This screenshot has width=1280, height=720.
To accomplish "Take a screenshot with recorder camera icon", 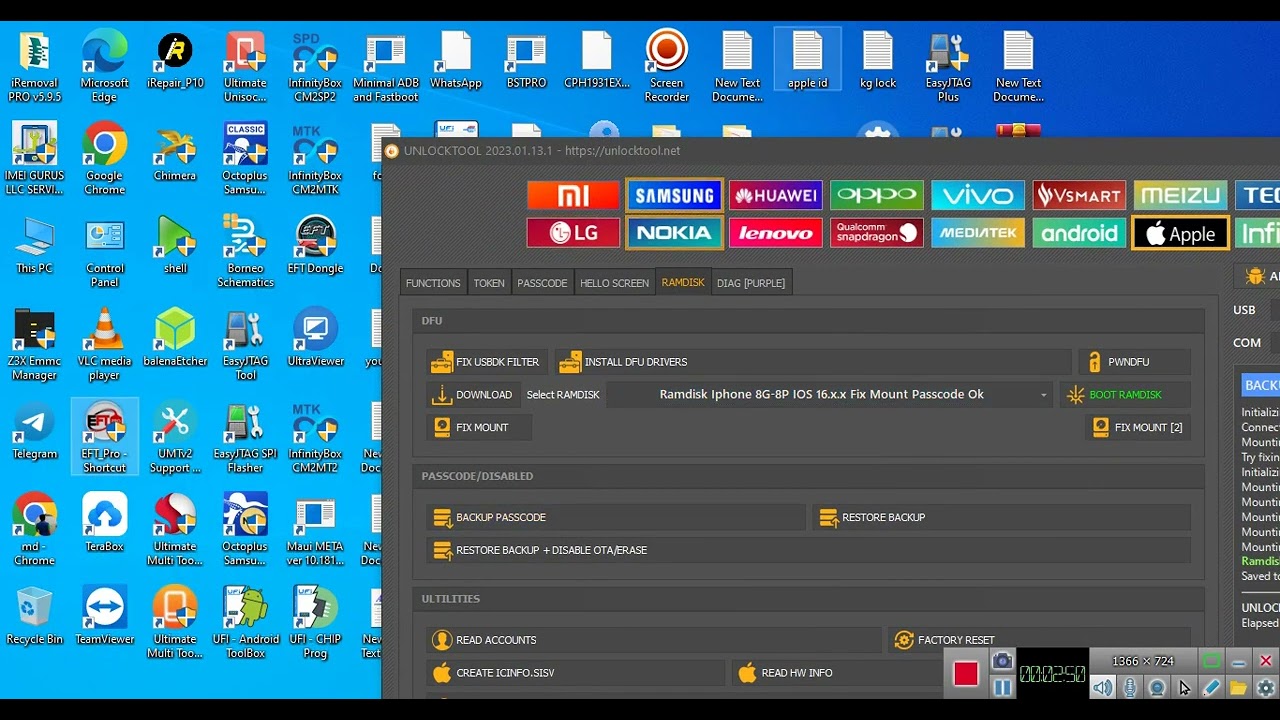I will click(x=1002, y=661).
